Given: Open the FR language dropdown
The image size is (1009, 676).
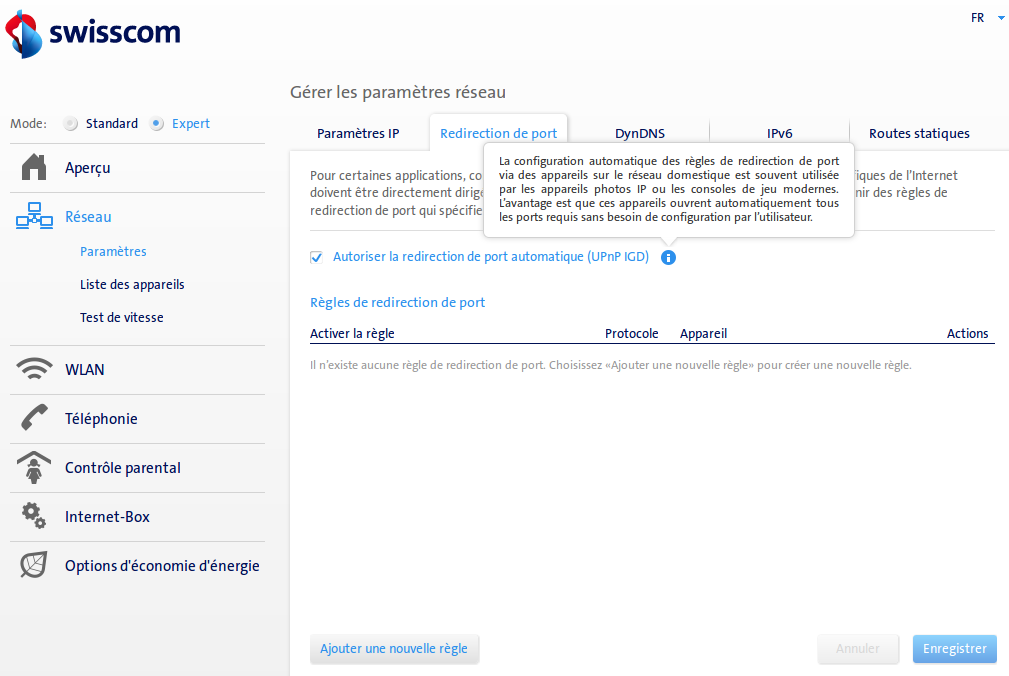Looking at the screenshot, I should click(x=984, y=17).
